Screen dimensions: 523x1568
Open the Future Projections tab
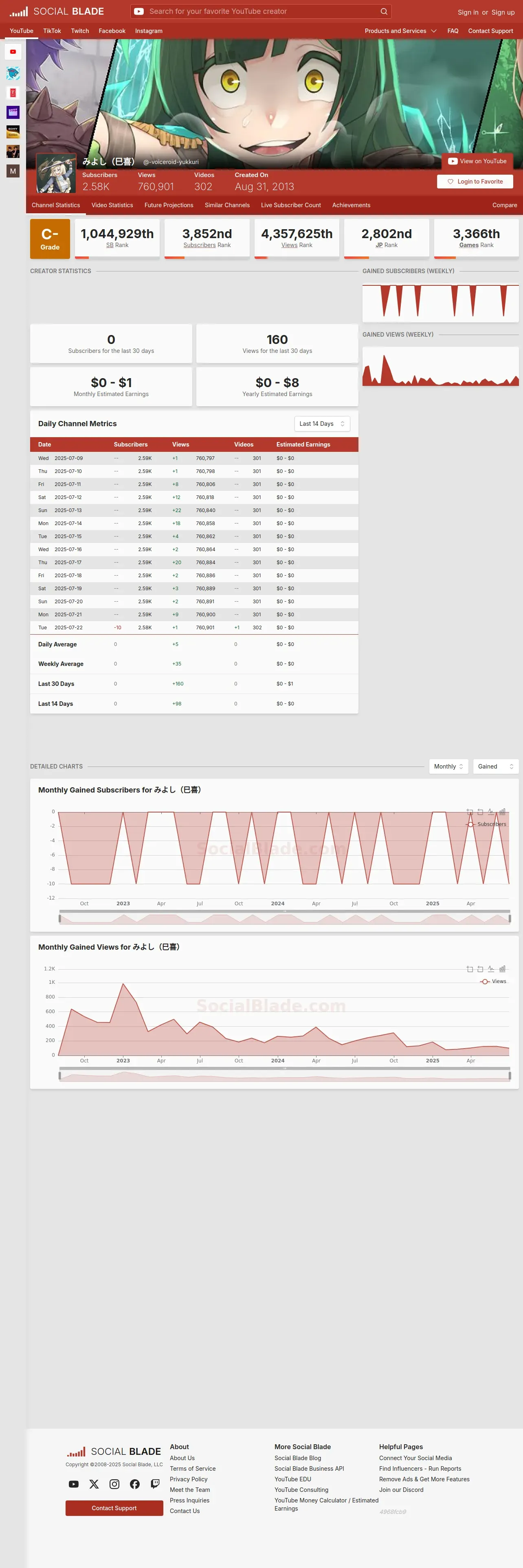(169, 205)
